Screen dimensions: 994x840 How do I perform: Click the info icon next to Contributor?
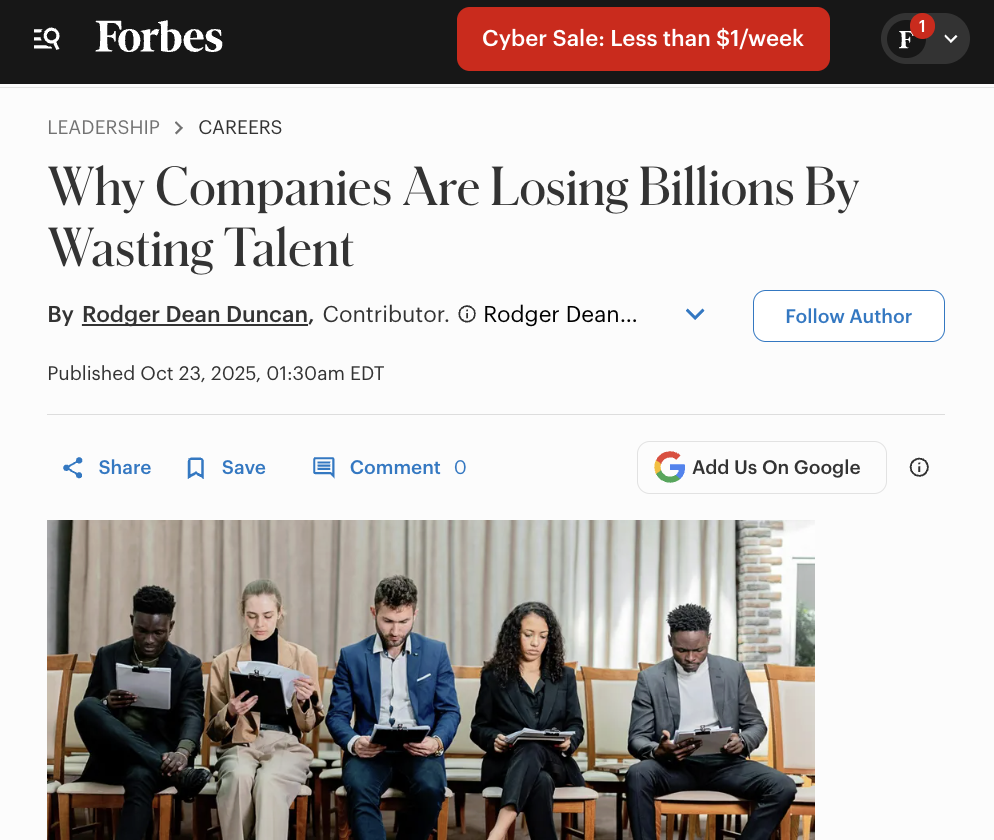(x=466, y=314)
